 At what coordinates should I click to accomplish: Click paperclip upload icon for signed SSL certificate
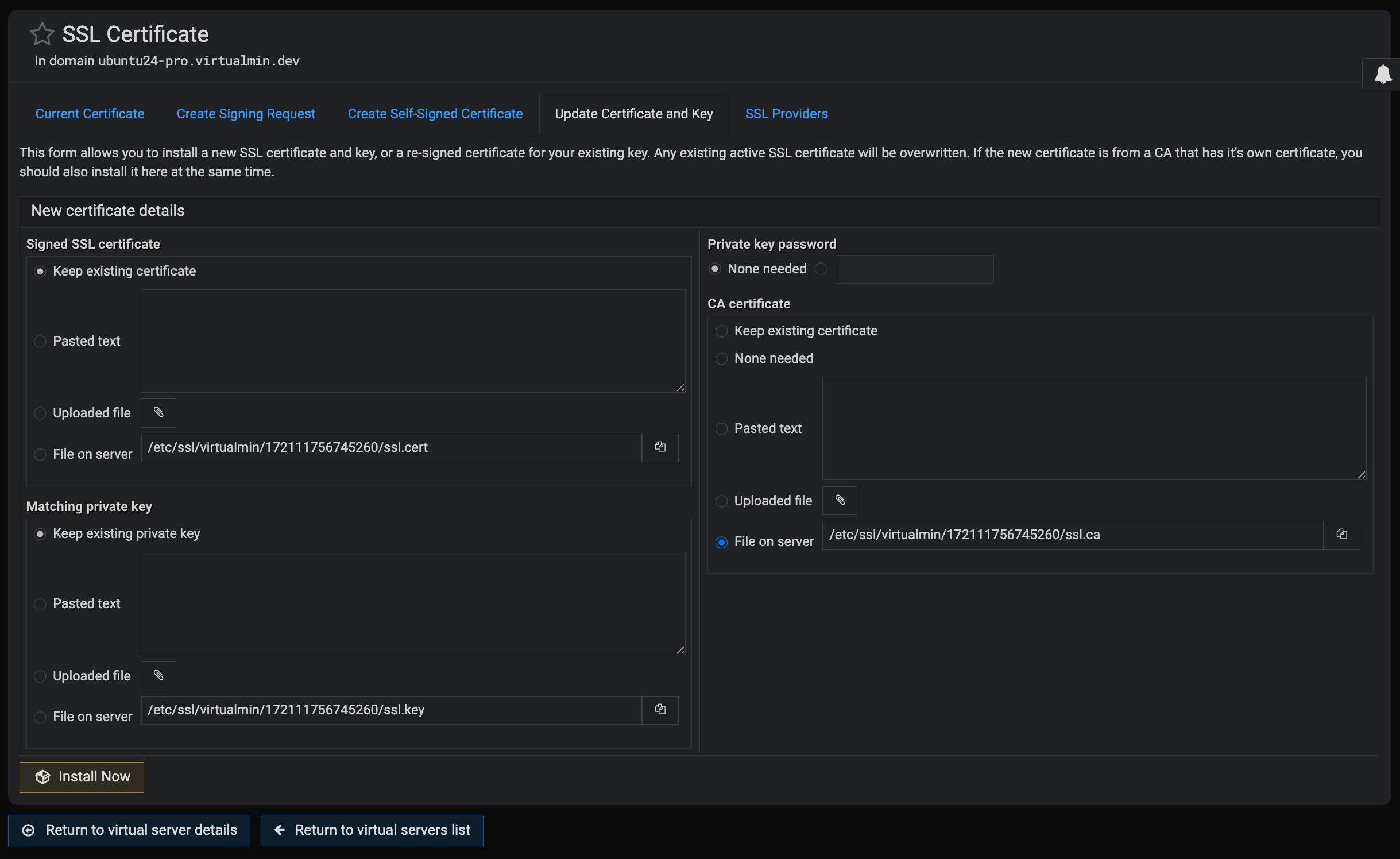point(158,413)
